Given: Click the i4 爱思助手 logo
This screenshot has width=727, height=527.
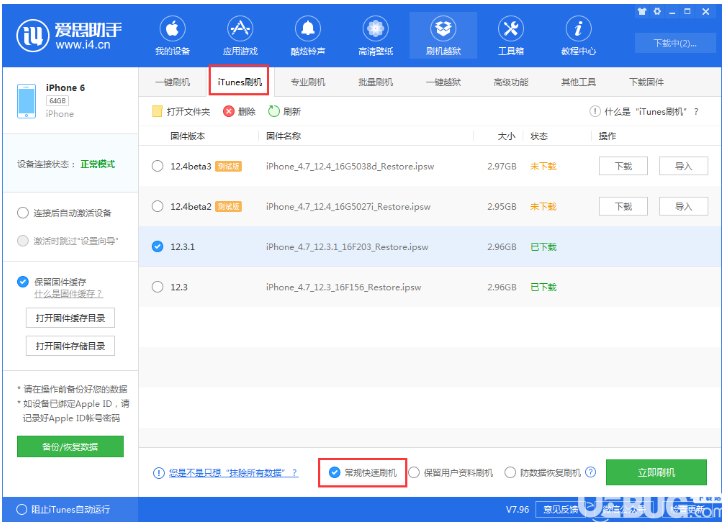Looking at the screenshot, I should coord(70,35).
